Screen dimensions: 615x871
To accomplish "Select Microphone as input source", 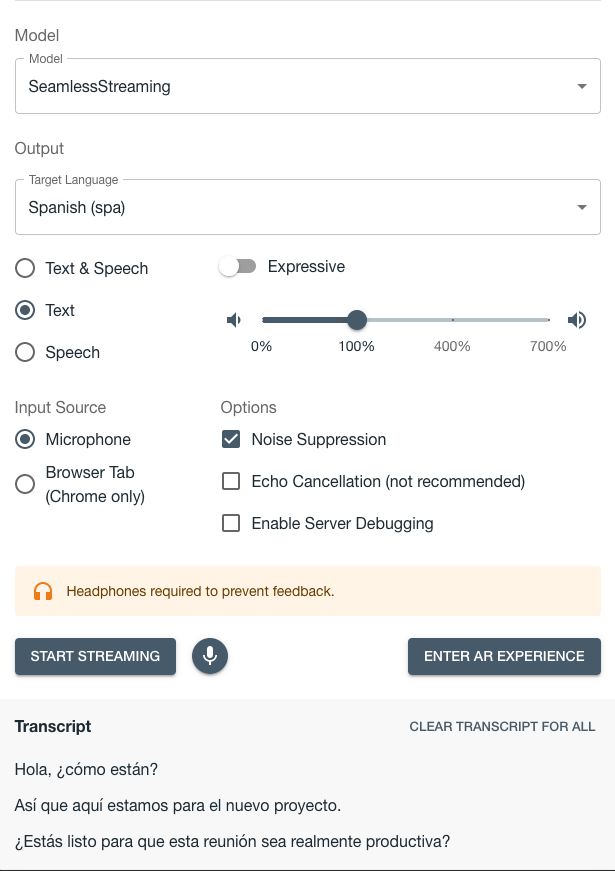I will point(25,439).
